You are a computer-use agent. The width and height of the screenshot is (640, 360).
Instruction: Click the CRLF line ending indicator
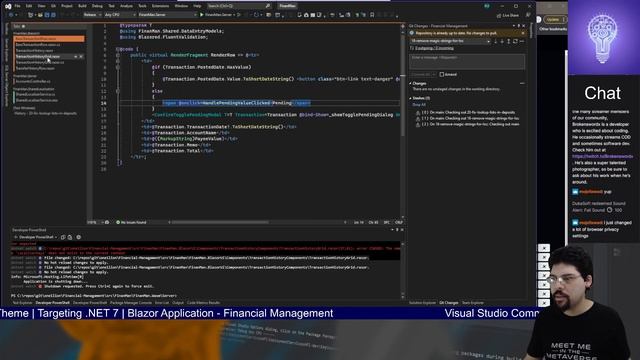point(399,222)
